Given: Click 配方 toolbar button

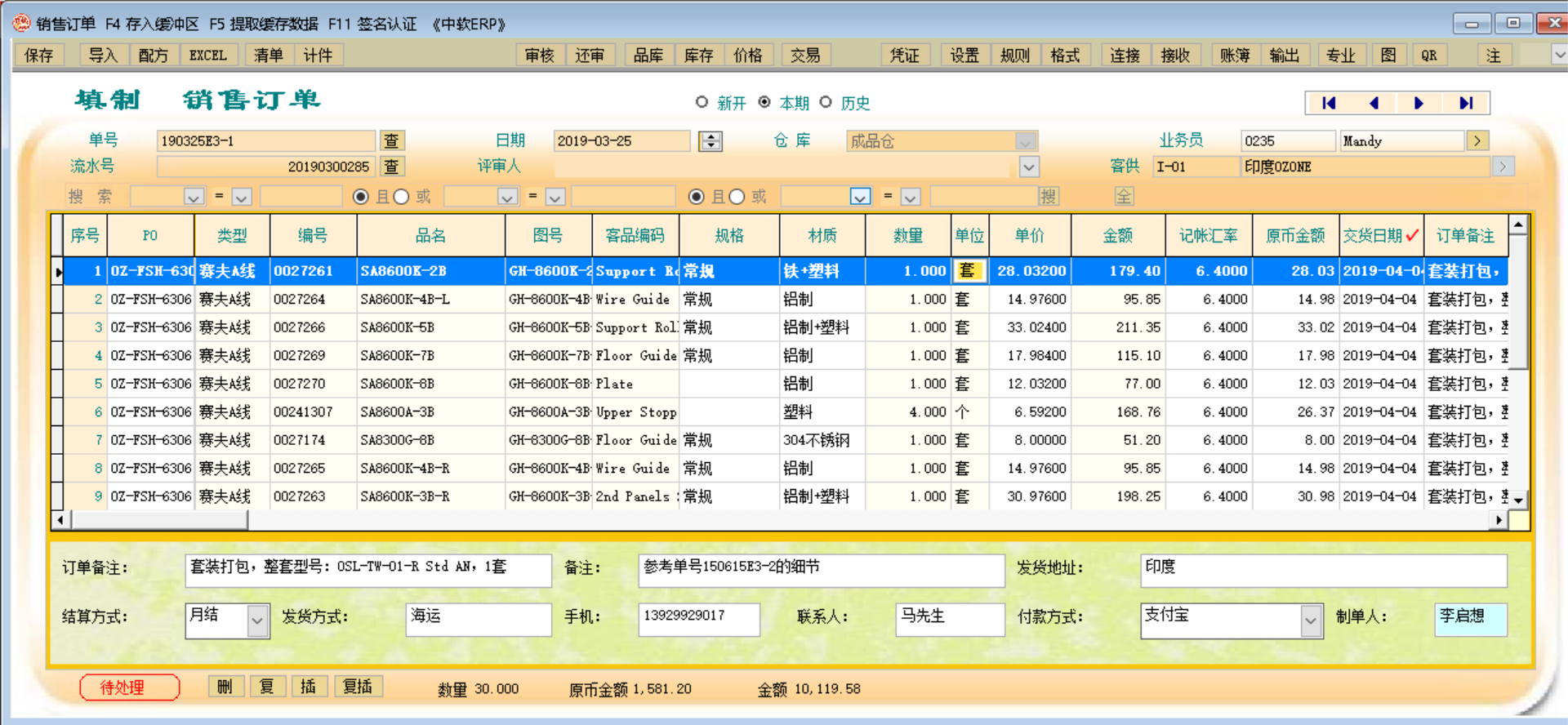Looking at the screenshot, I should point(153,56).
